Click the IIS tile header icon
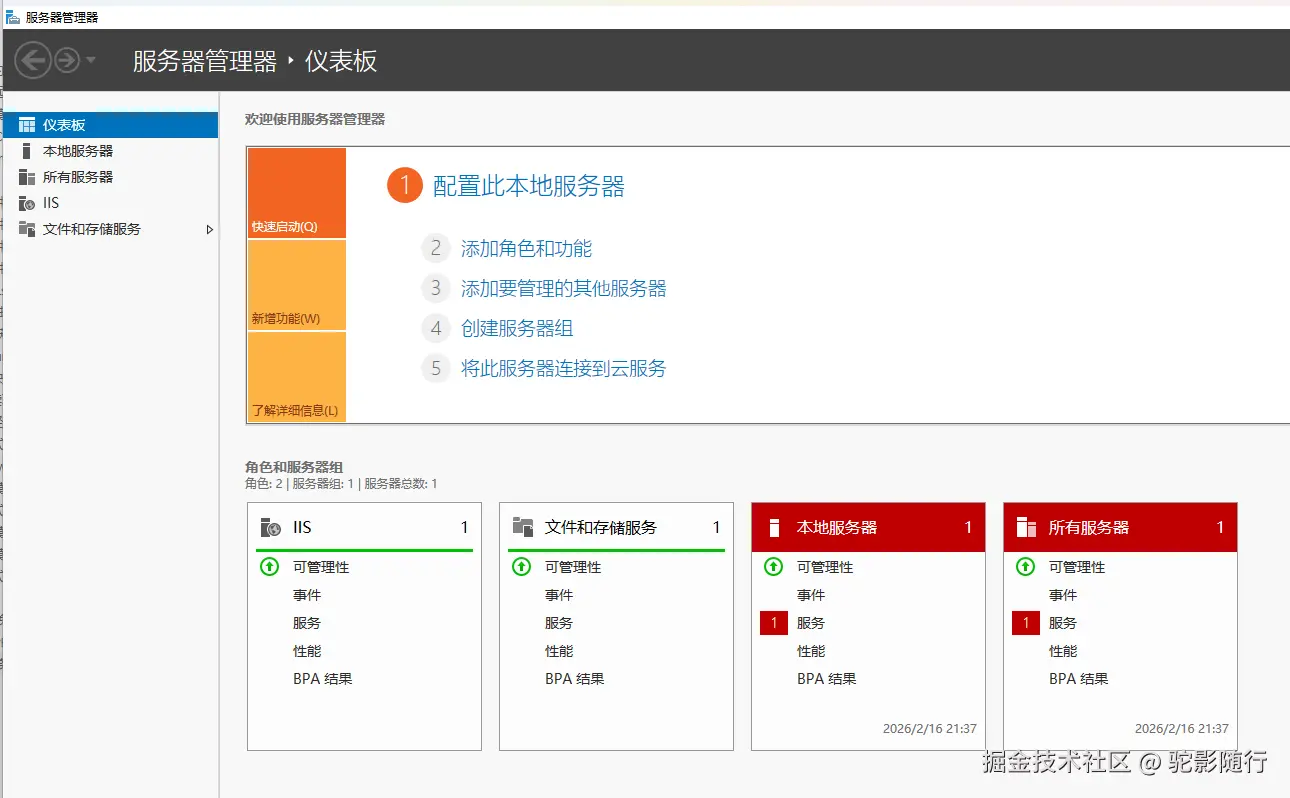The image size is (1290, 798). point(270,528)
